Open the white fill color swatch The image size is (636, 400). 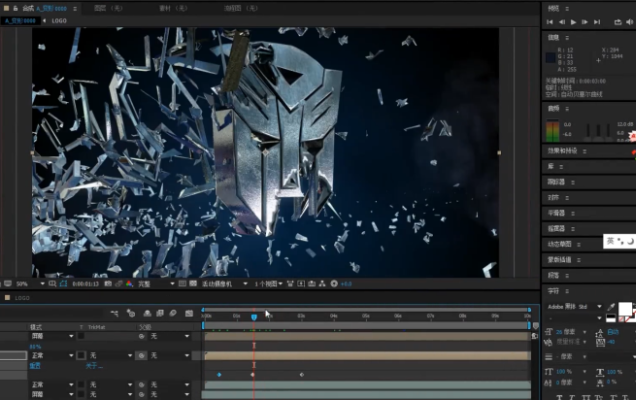point(625,309)
